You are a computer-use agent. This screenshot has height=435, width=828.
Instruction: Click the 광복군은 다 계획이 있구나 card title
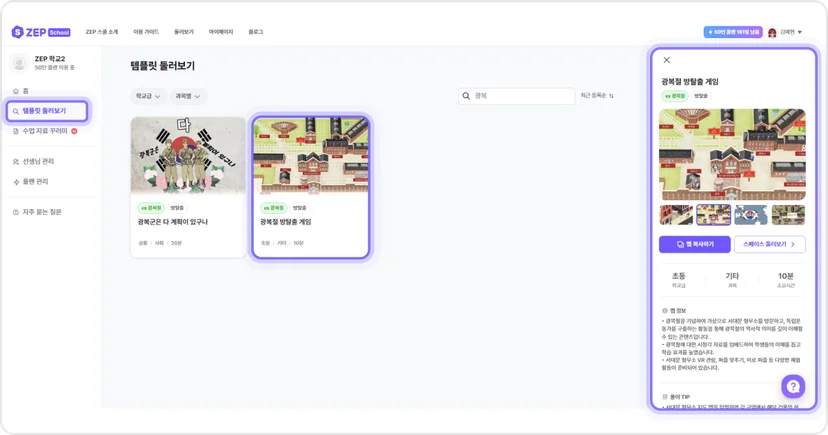173,222
